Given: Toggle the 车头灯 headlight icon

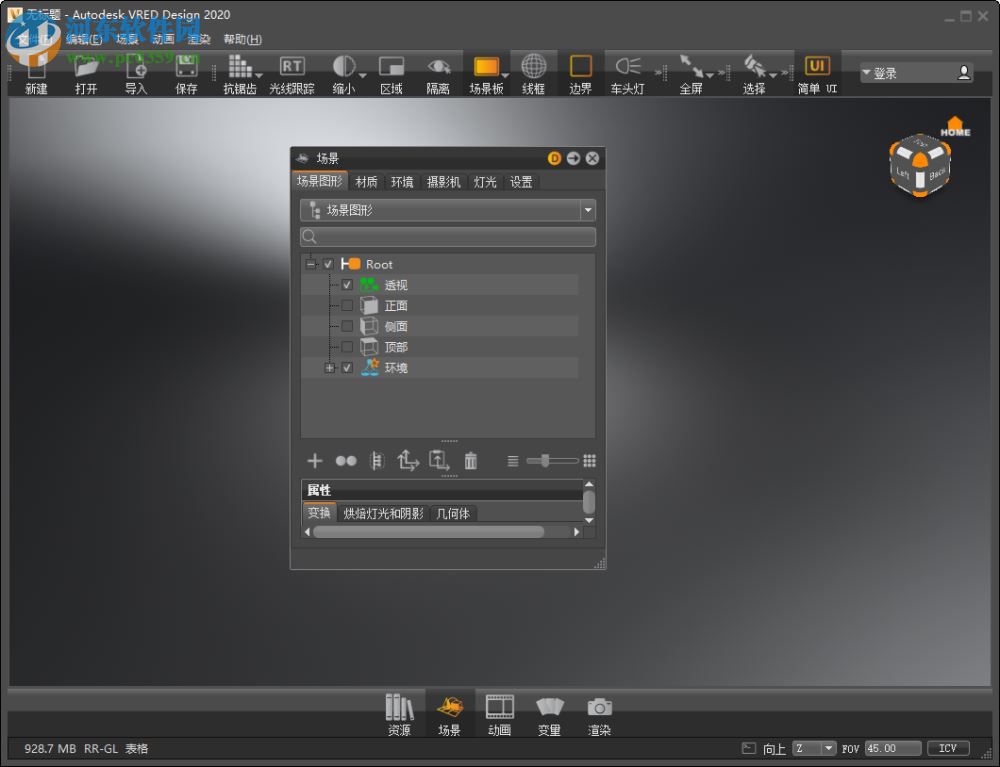Looking at the screenshot, I should [x=625, y=72].
